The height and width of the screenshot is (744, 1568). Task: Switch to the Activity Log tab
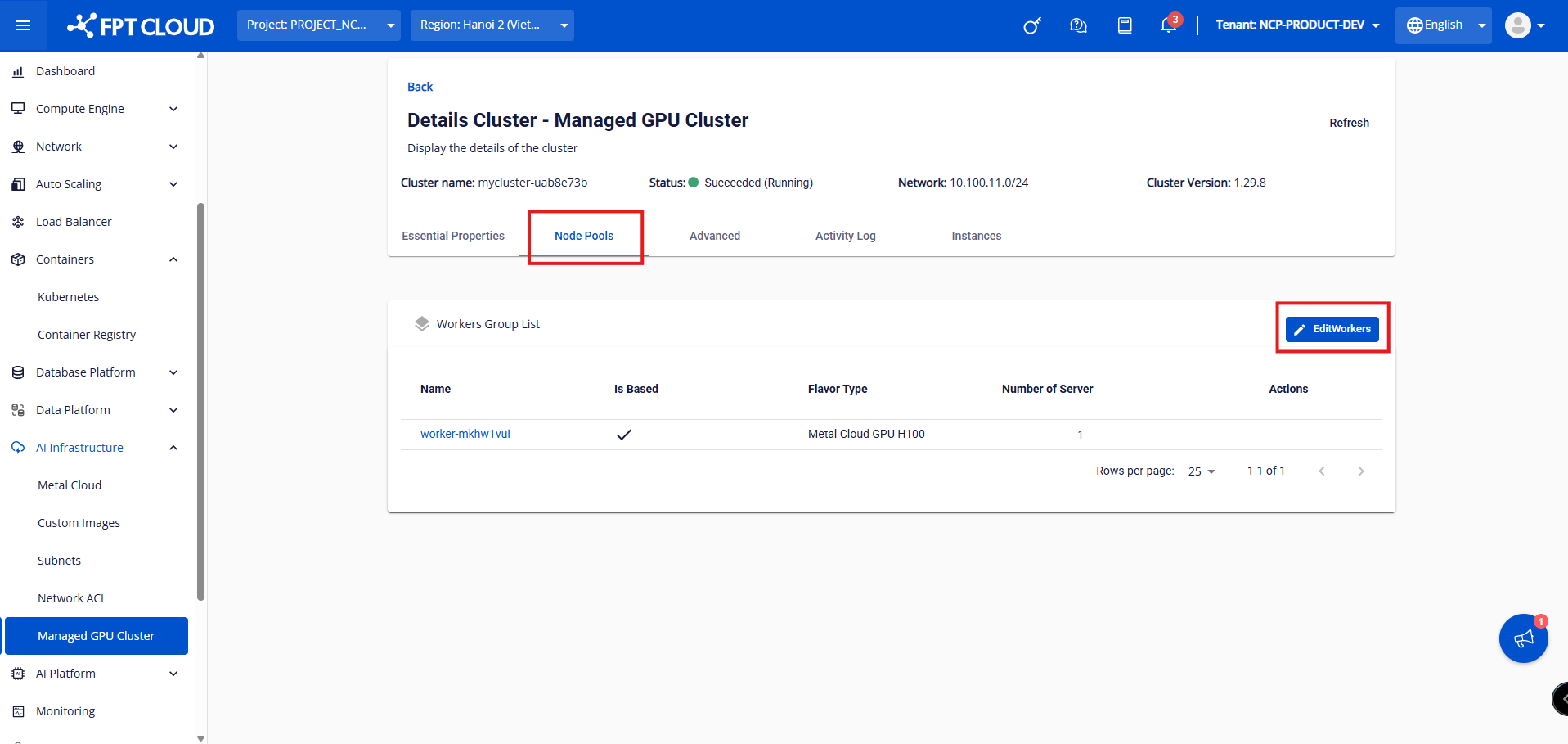coord(845,236)
